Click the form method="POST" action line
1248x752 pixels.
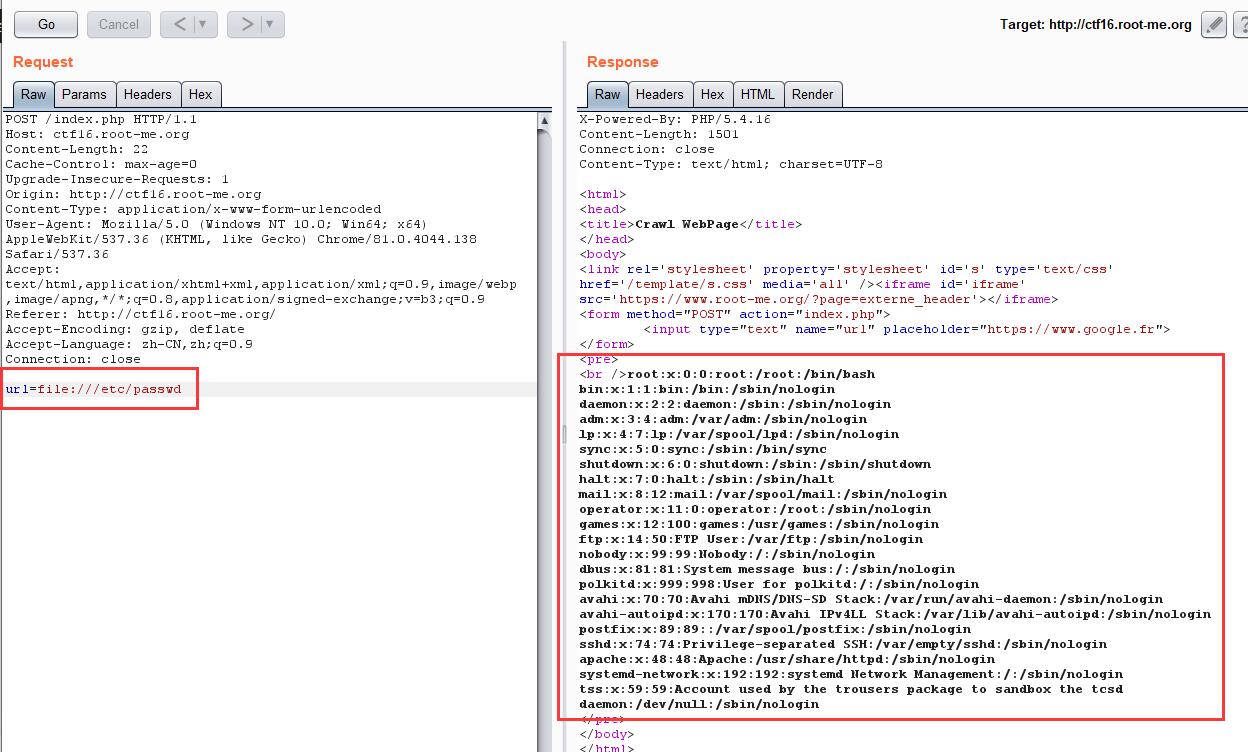coord(735,314)
